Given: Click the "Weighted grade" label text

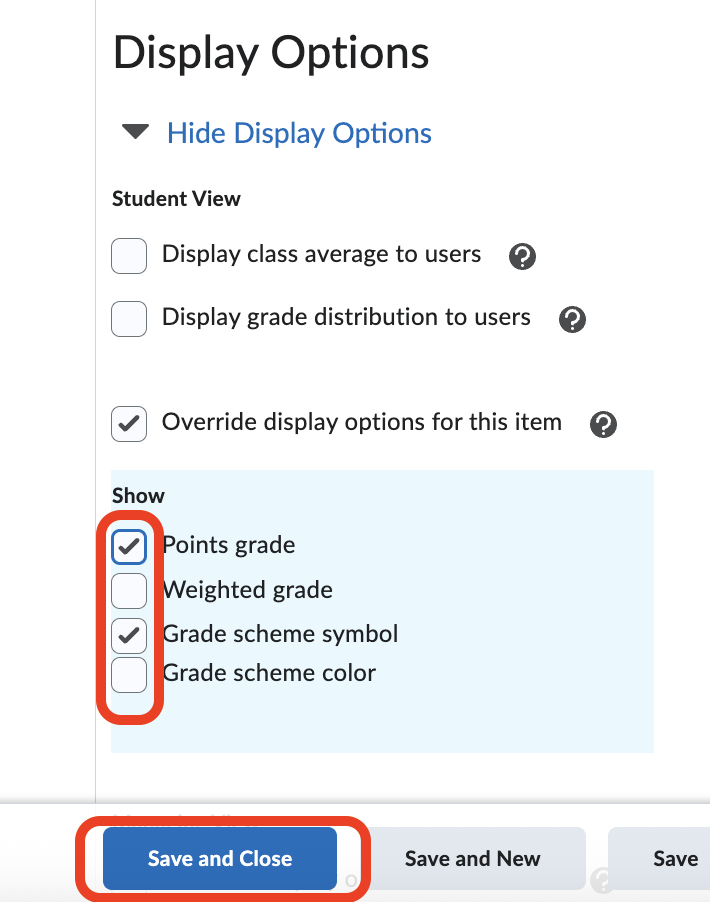Looking at the screenshot, I should tap(247, 590).
